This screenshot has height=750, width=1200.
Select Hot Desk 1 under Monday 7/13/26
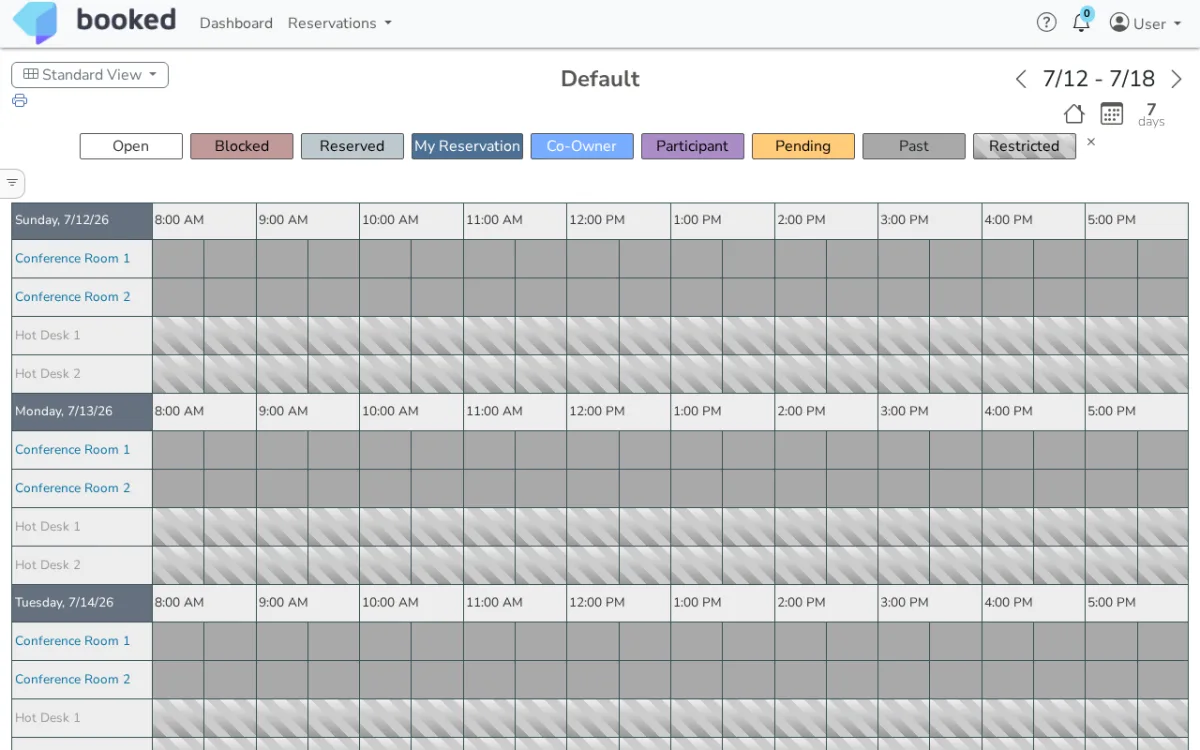pos(48,526)
